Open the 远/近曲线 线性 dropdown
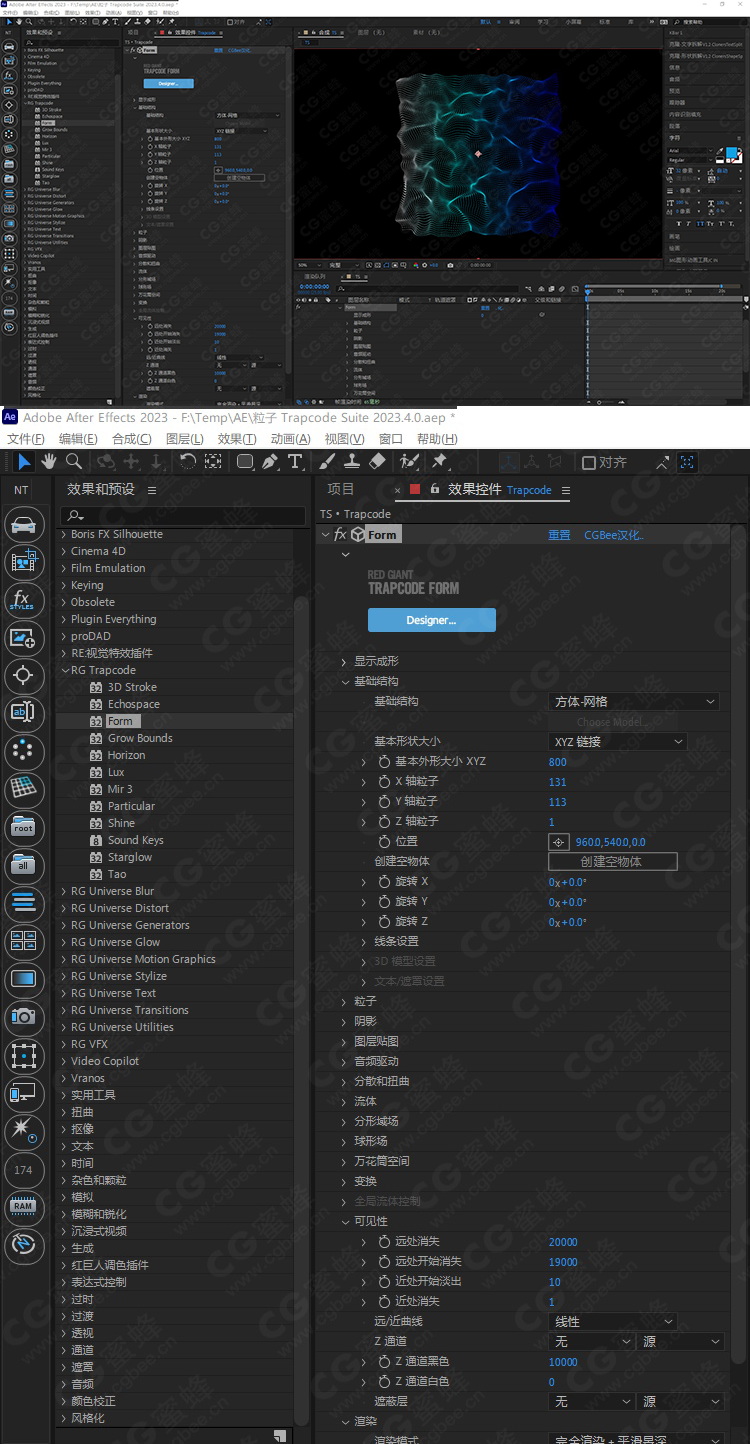Screen dimensions: 750x1444 [613, 1322]
